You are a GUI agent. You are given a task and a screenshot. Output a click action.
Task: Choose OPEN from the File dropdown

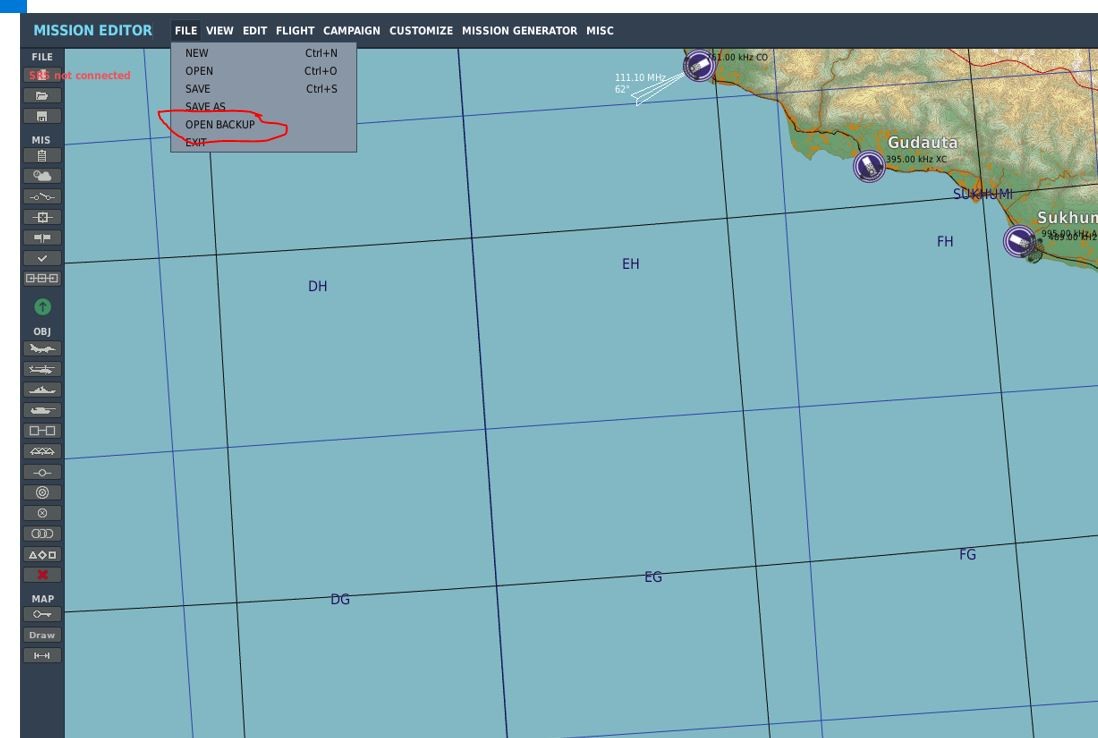click(263, 71)
